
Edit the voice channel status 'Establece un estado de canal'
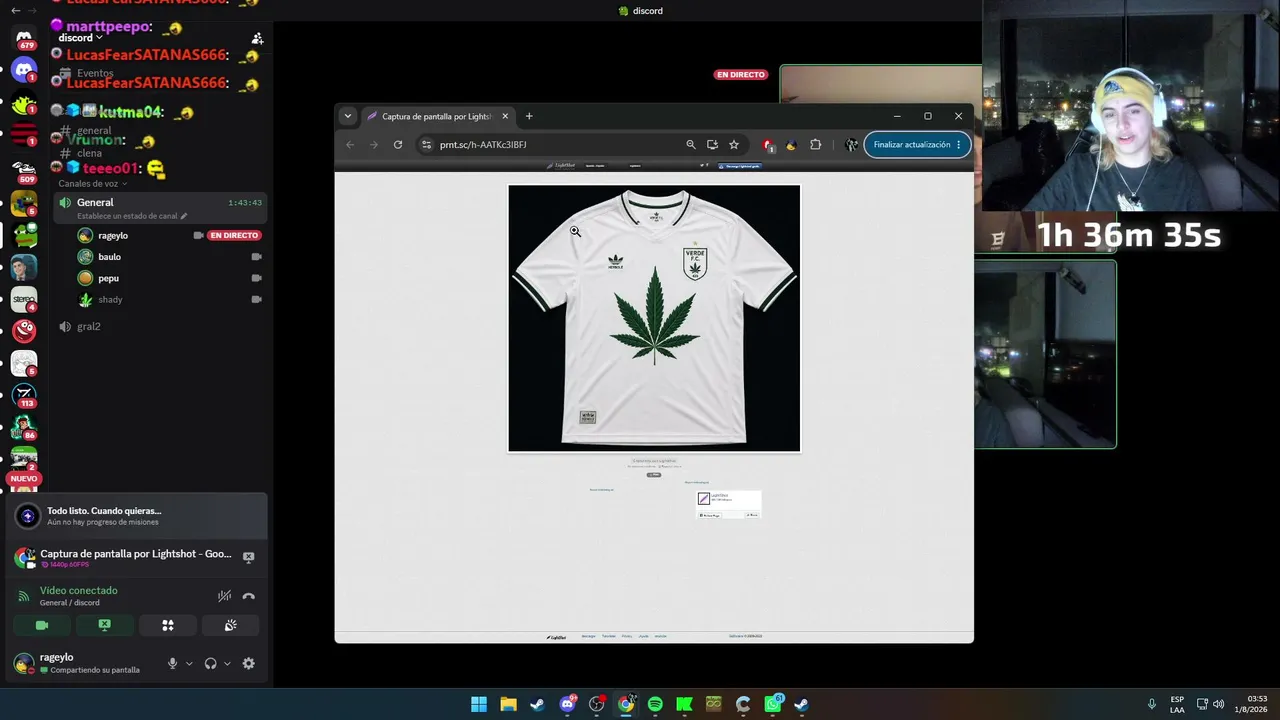point(132,216)
